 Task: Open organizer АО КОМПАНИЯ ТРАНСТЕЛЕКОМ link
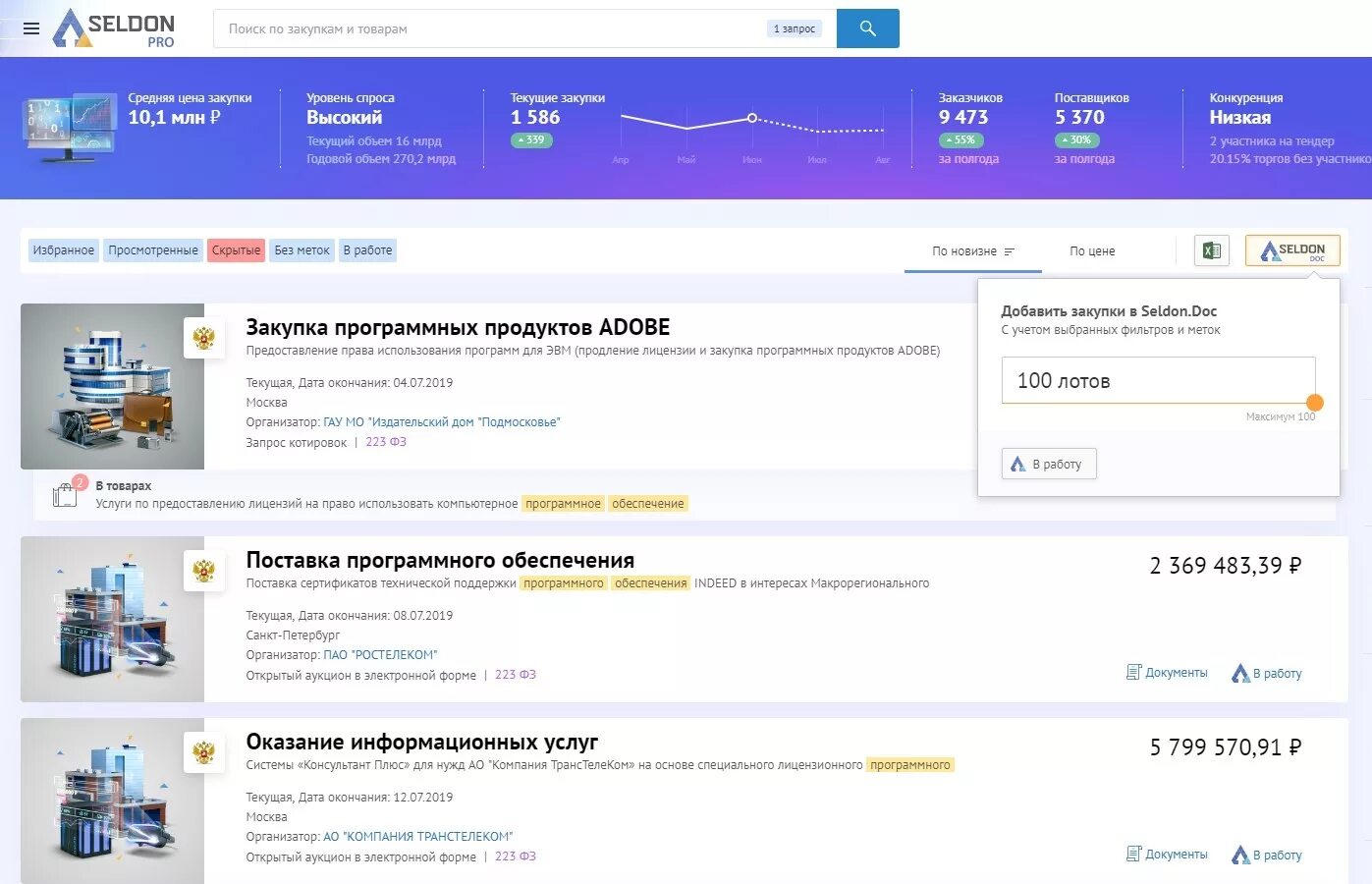(x=418, y=837)
